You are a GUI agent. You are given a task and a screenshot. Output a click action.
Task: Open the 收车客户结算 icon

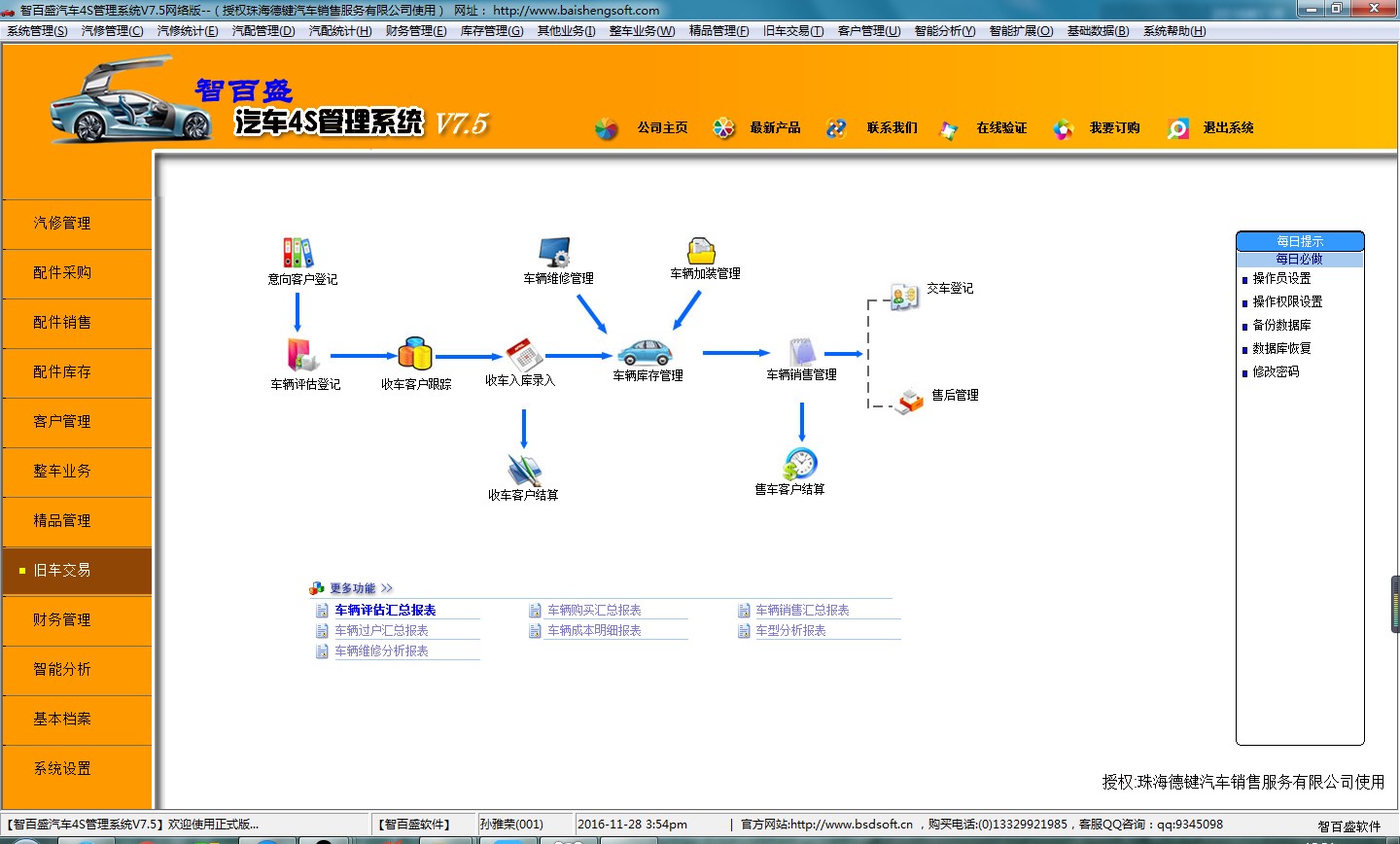pyautogui.click(x=524, y=470)
